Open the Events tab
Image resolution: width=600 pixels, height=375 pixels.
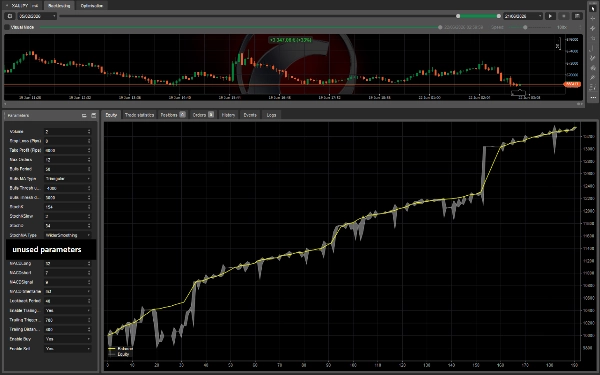[250, 115]
